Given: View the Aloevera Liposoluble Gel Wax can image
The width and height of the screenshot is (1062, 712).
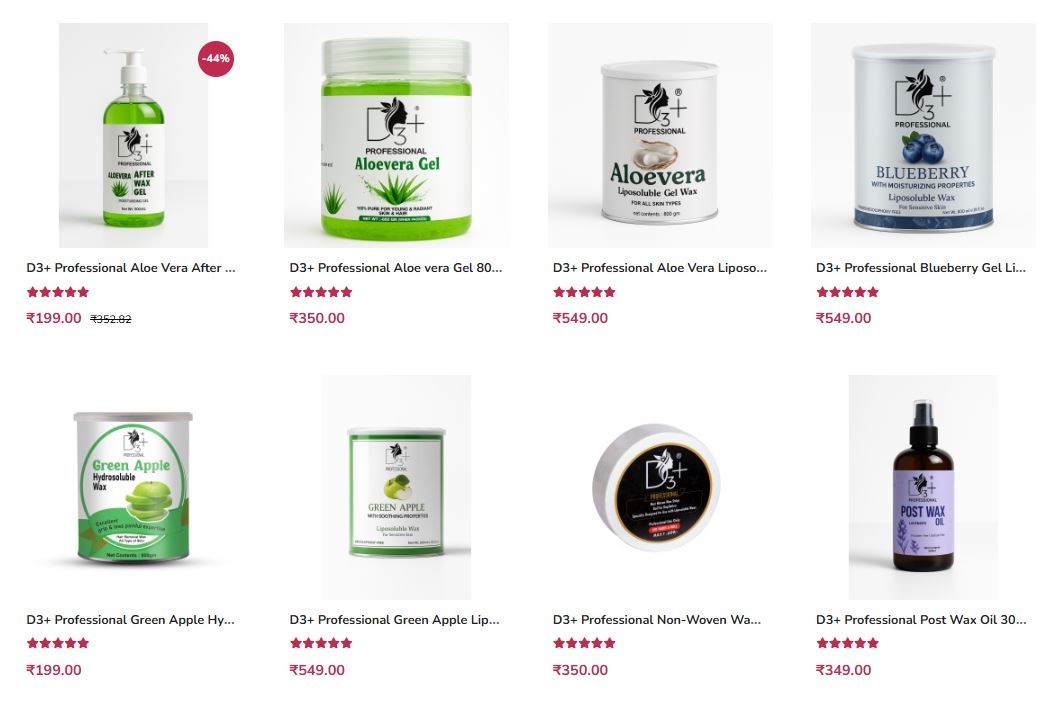Looking at the screenshot, I should [x=660, y=135].
